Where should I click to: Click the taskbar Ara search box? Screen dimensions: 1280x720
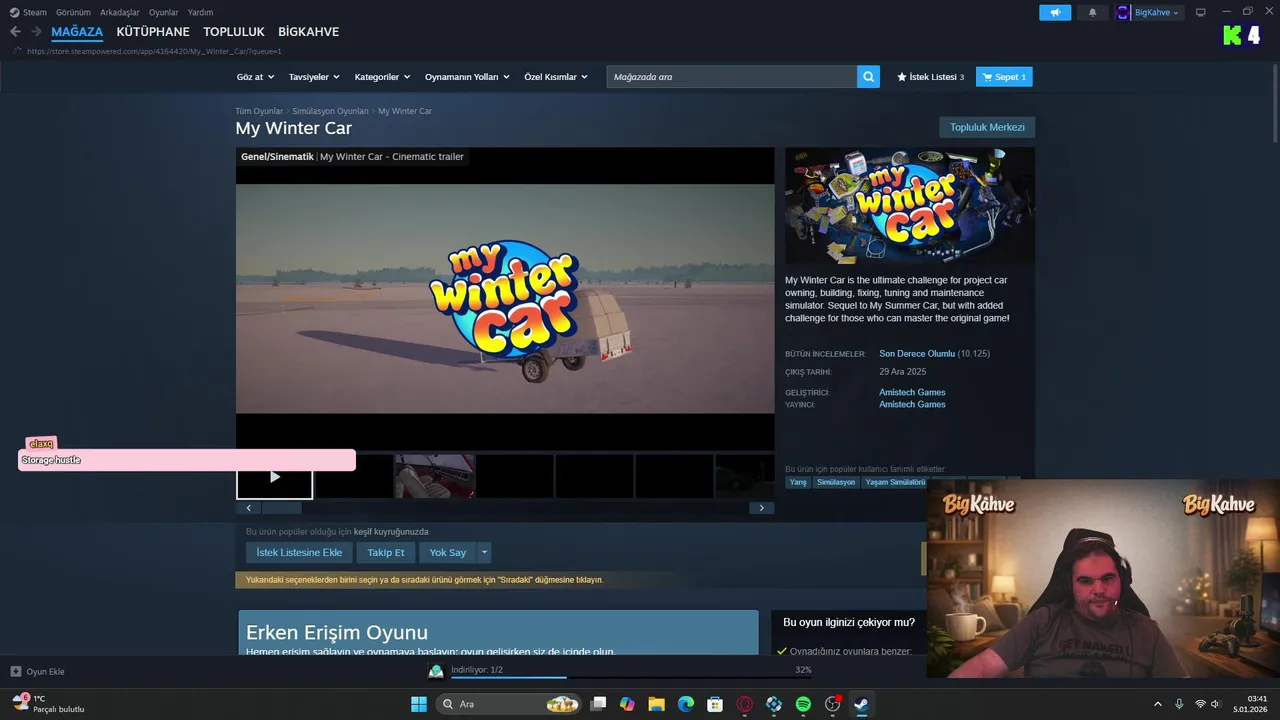(509, 704)
